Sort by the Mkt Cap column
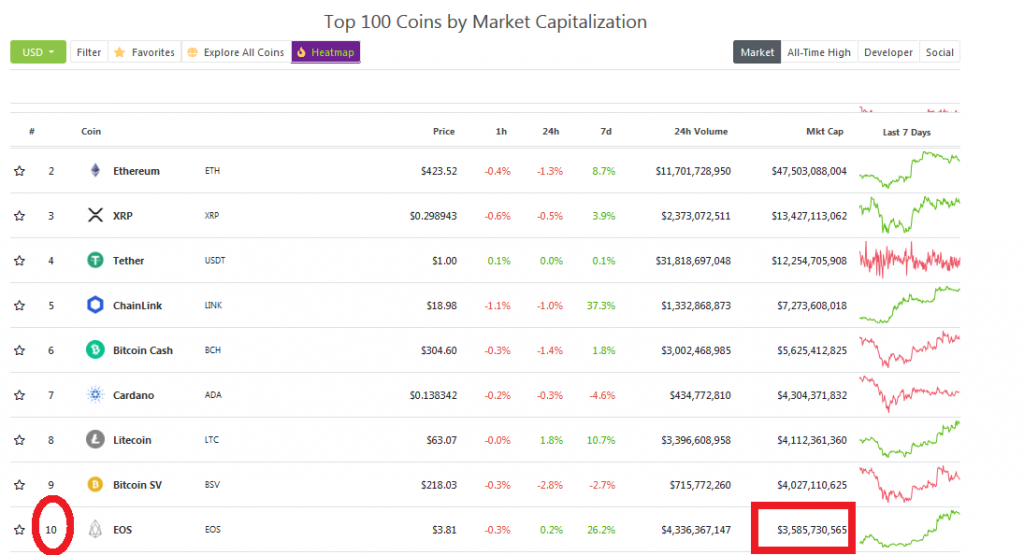The image size is (1024, 555). (825, 131)
